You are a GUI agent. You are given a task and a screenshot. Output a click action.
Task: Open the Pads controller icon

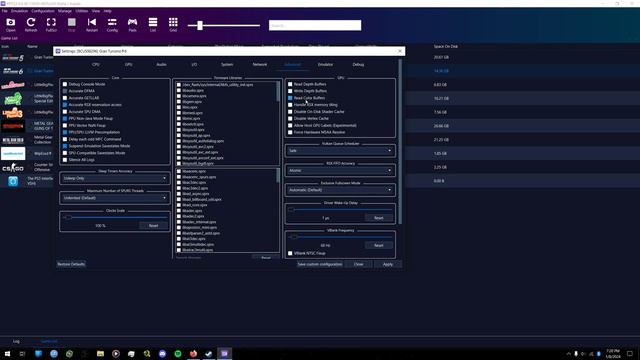(132, 24)
